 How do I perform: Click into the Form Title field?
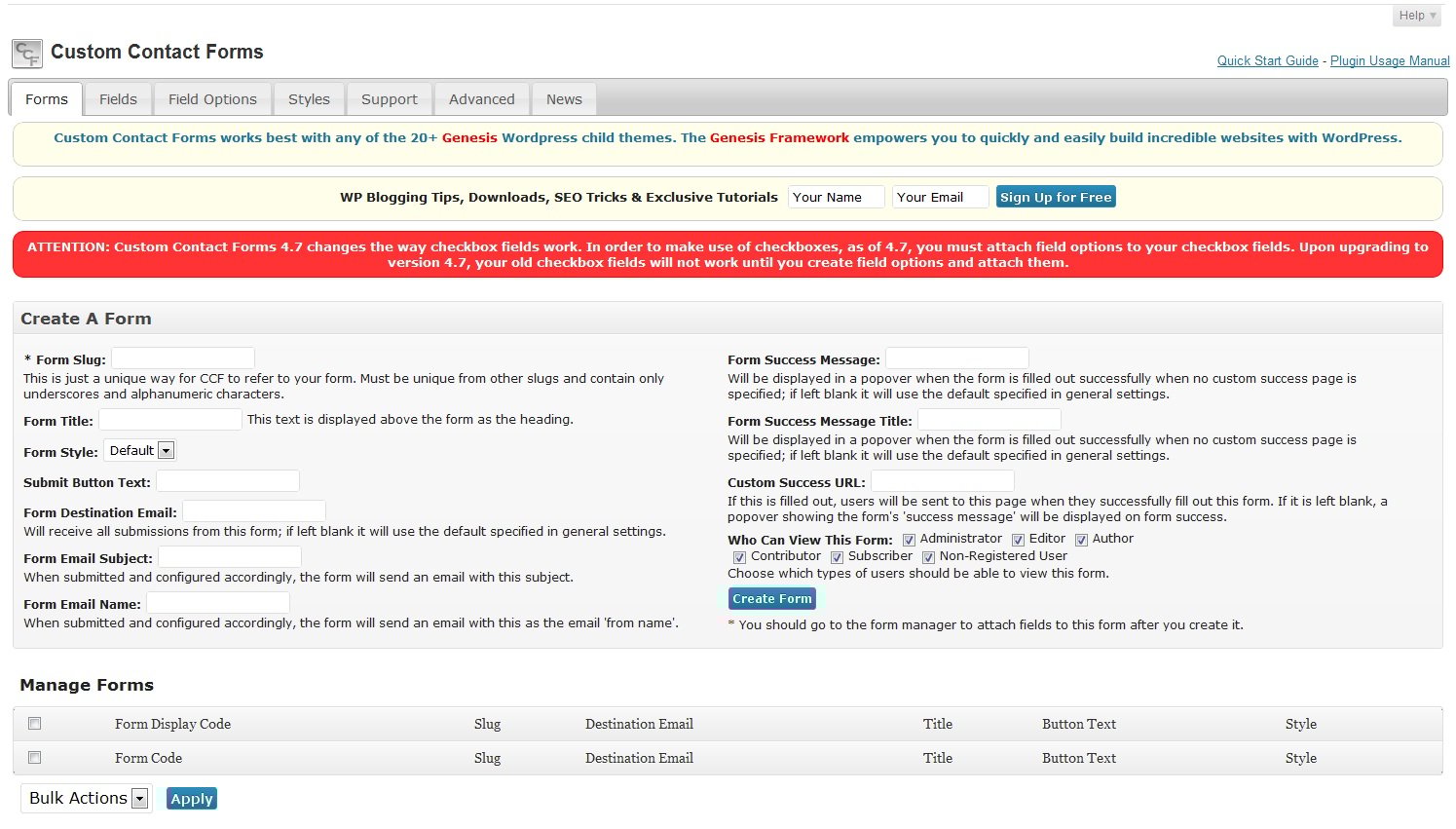170,419
